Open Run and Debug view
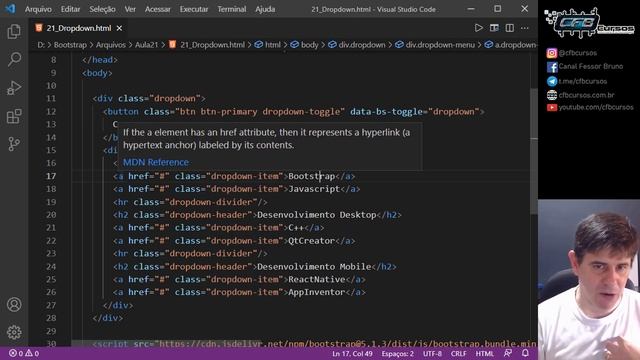The width and height of the screenshot is (640, 360). 14,88
